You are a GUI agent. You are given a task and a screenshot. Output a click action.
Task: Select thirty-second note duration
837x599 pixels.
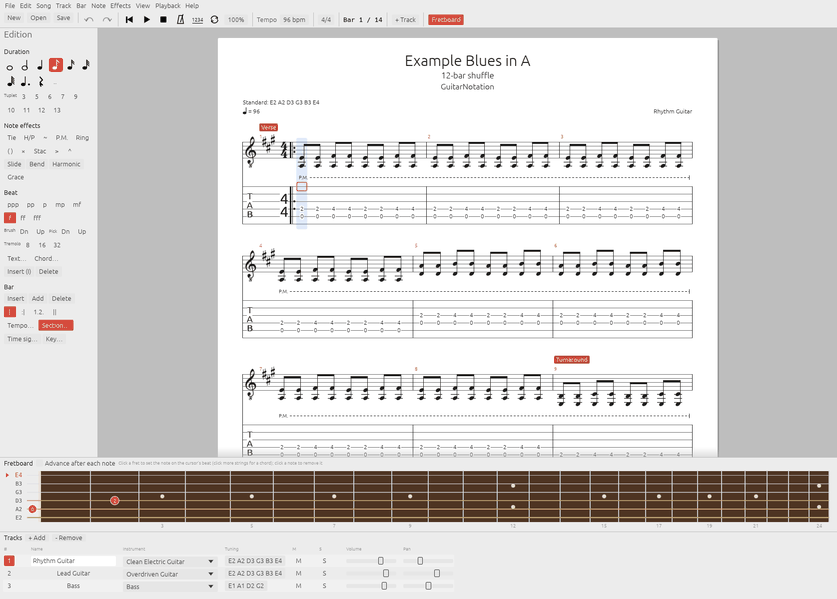click(x=85, y=65)
